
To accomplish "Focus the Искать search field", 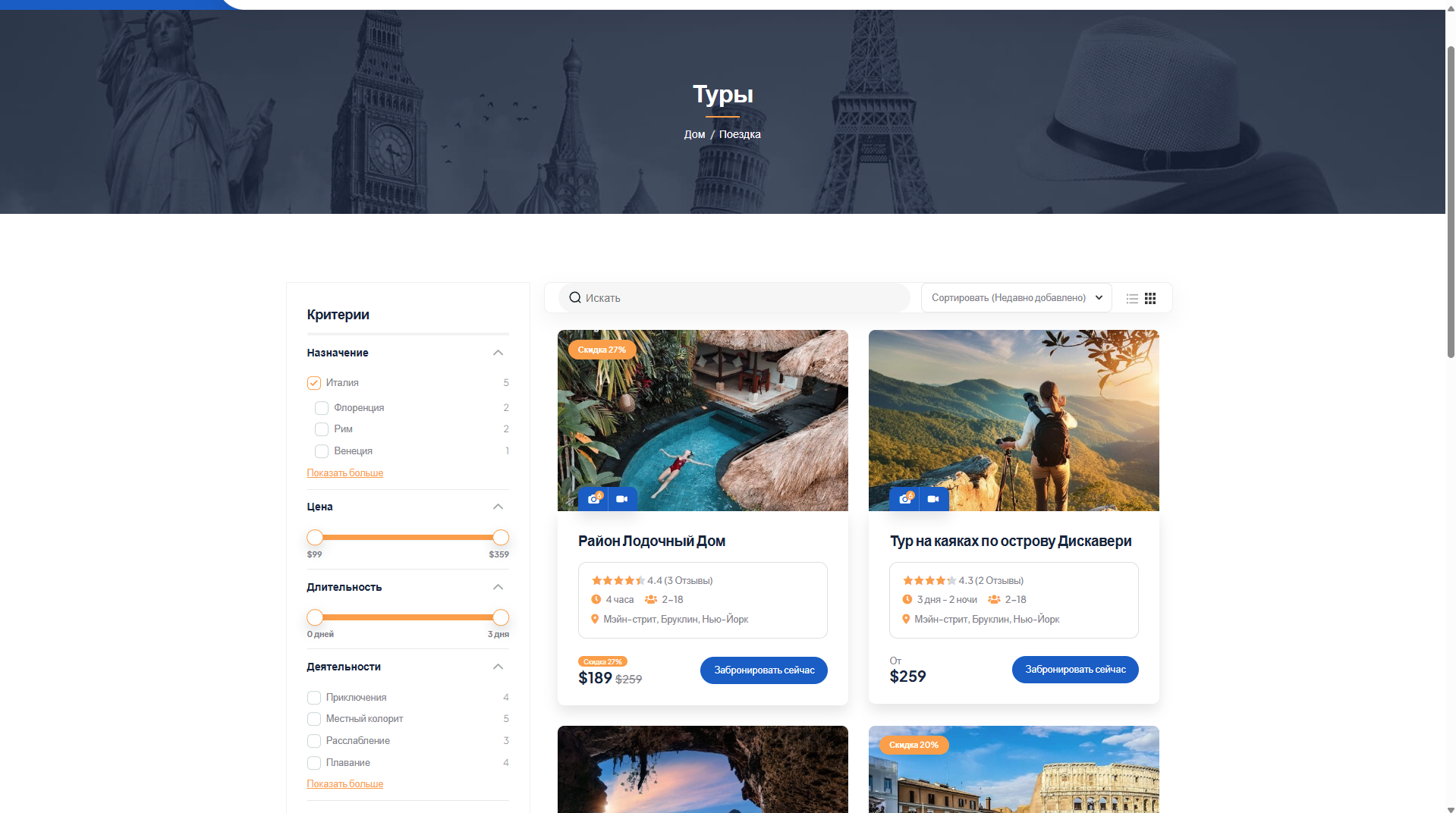I will coord(734,298).
